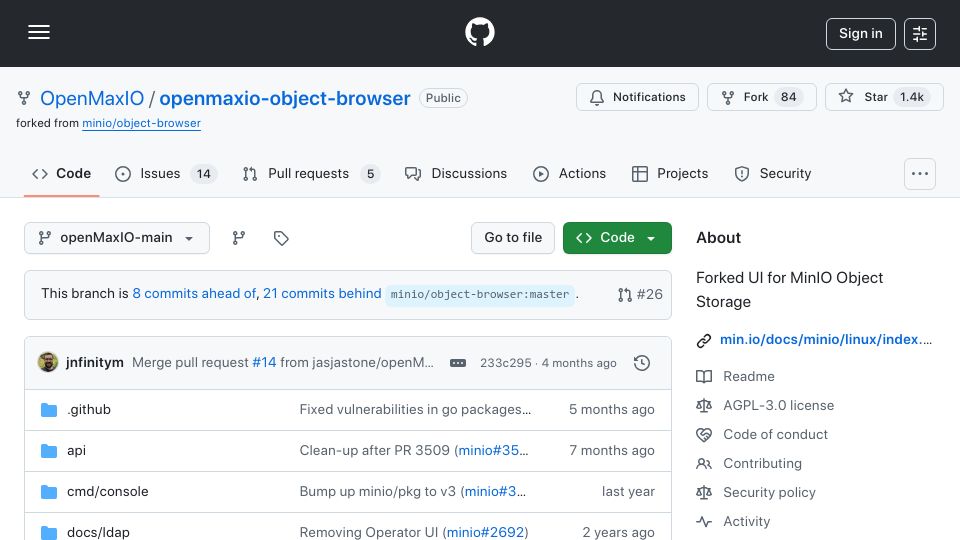Jump to the Readme link
Viewport: 960px width, 540px height.
(x=749, y=377)
